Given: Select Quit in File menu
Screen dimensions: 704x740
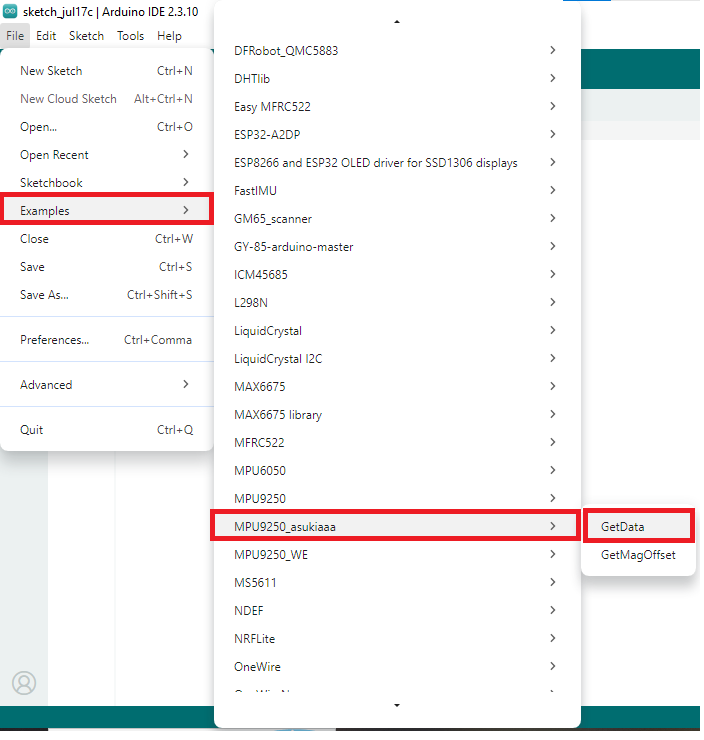Looking at the screenshot, I should coord(107,429).
